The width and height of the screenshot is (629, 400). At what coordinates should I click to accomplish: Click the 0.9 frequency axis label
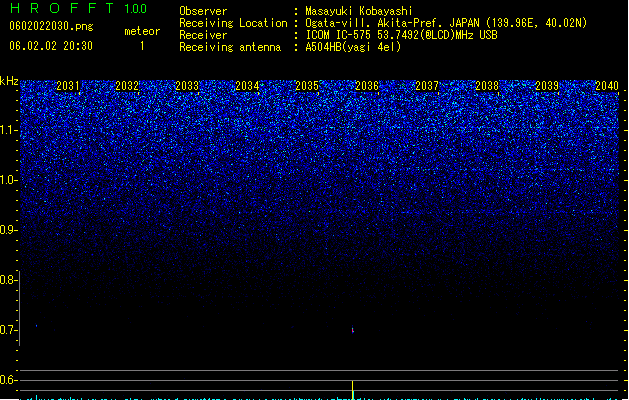tap(8, 230)
